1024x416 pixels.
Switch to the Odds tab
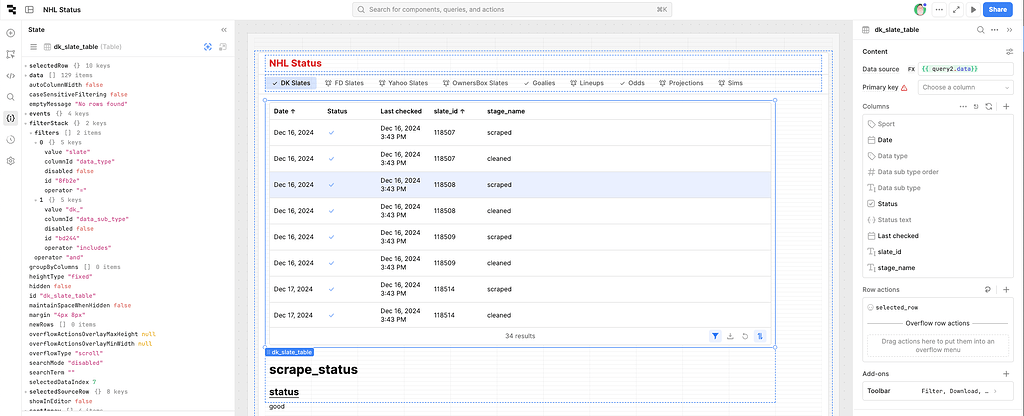632,84
